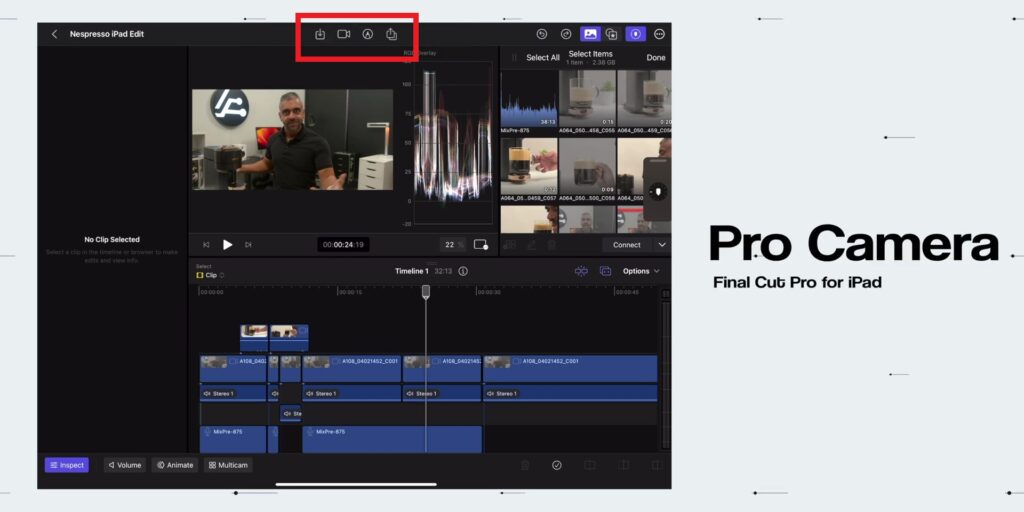Click the viewer video preview
Viewport: 1024px width, 512px height.
click(x=292, y=140)
